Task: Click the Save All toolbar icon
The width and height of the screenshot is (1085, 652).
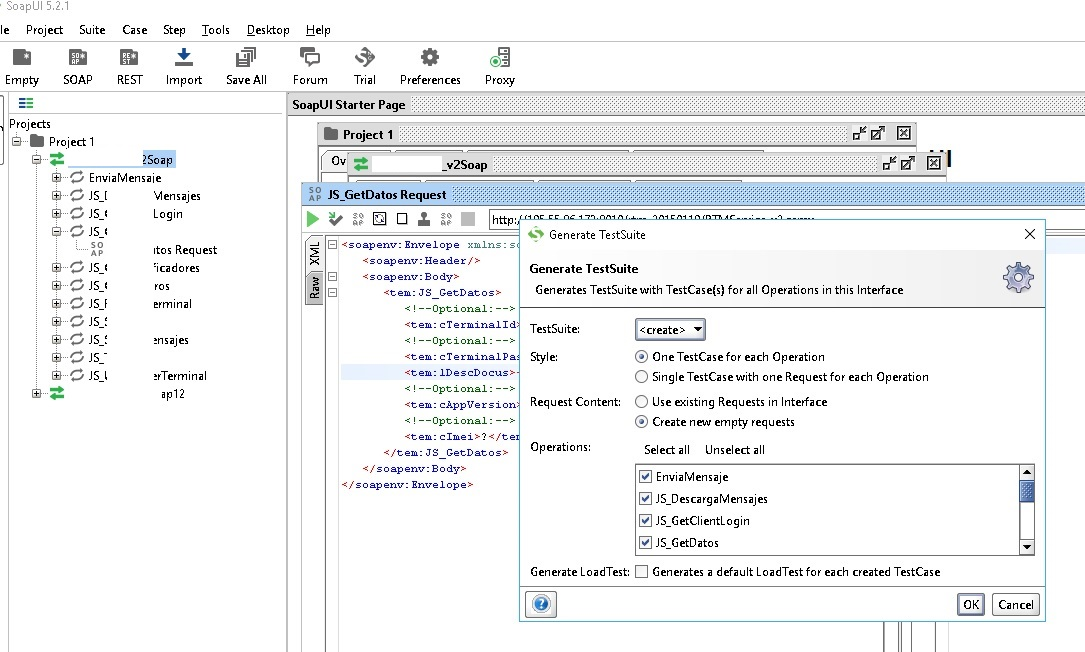Action: point(245,58)
